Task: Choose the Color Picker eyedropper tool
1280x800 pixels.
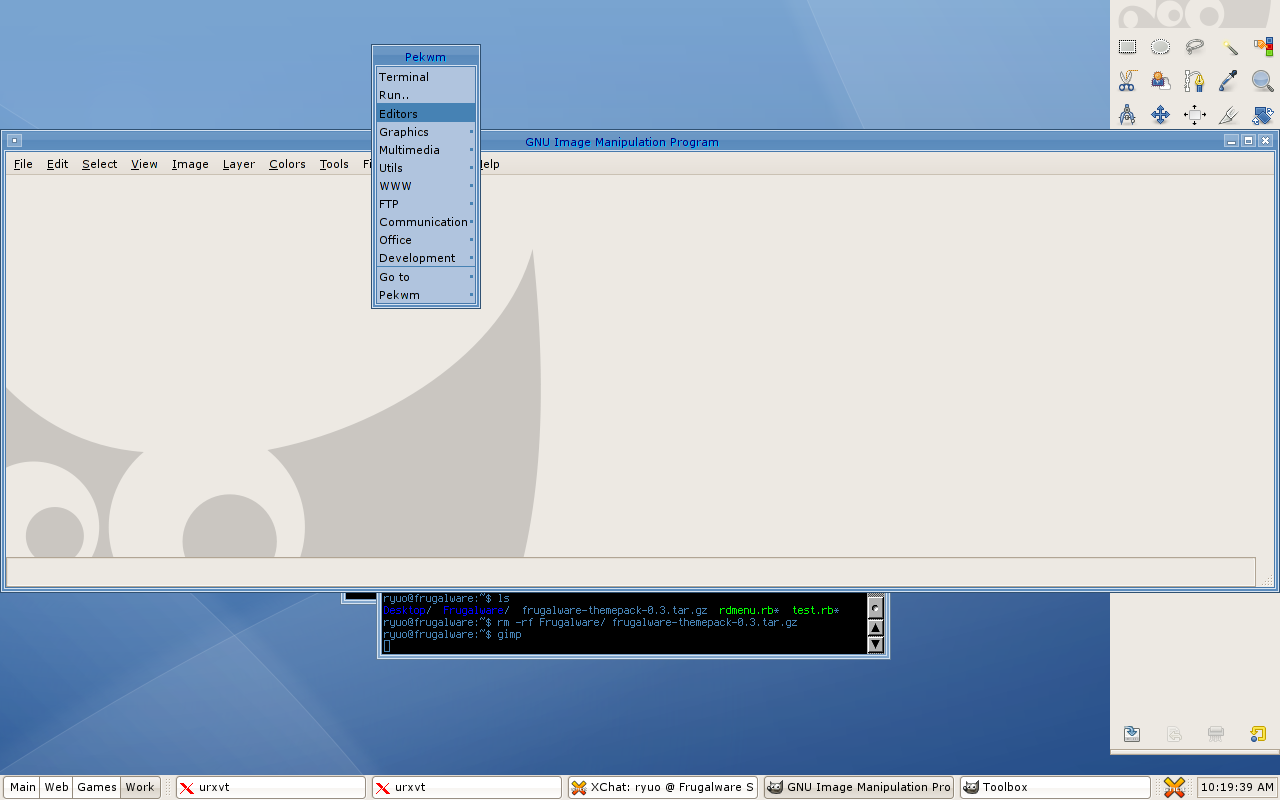Action: [x=1229, y=81]
